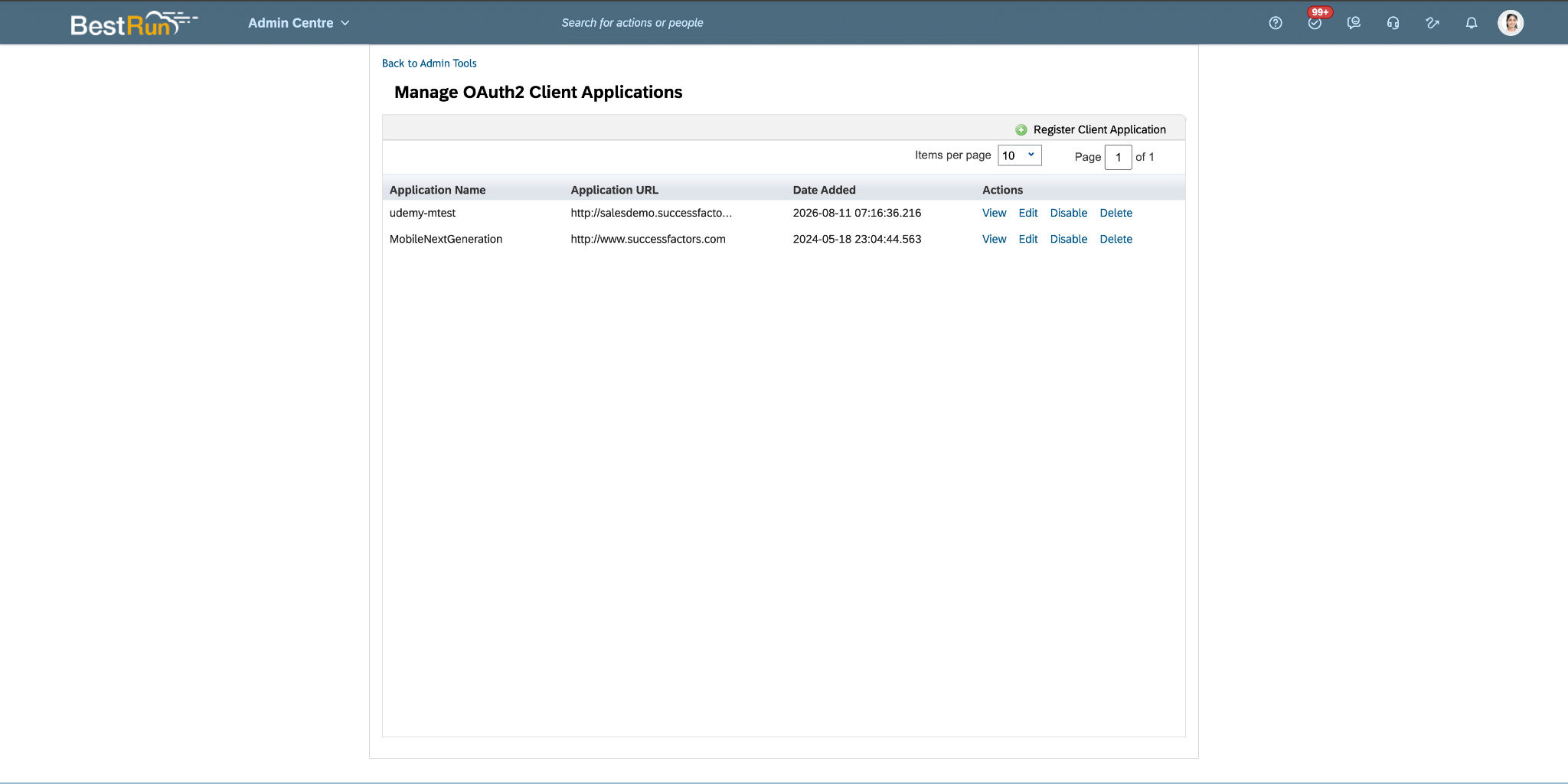Image resolution: width=1568 pixels, height=784 pixels.
Task: Disable the udemy-mtest application
Action: click(x=1068, y=213)
